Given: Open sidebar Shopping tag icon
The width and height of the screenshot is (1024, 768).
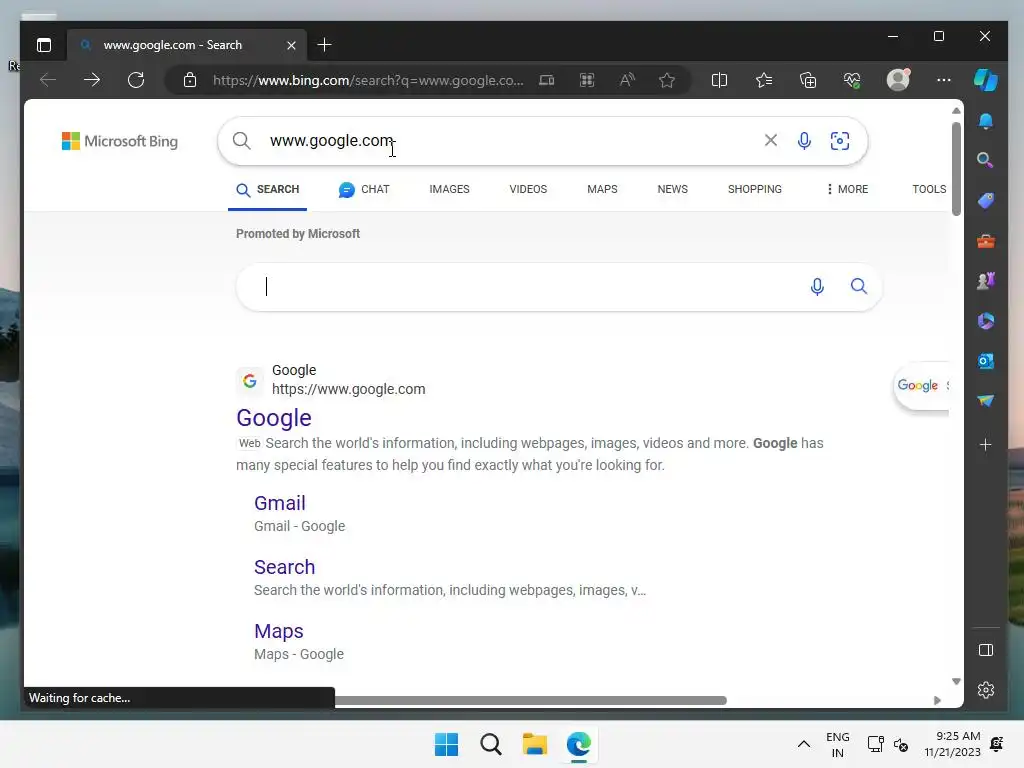Looking at the screenshot, I should (x=985, y=200).
